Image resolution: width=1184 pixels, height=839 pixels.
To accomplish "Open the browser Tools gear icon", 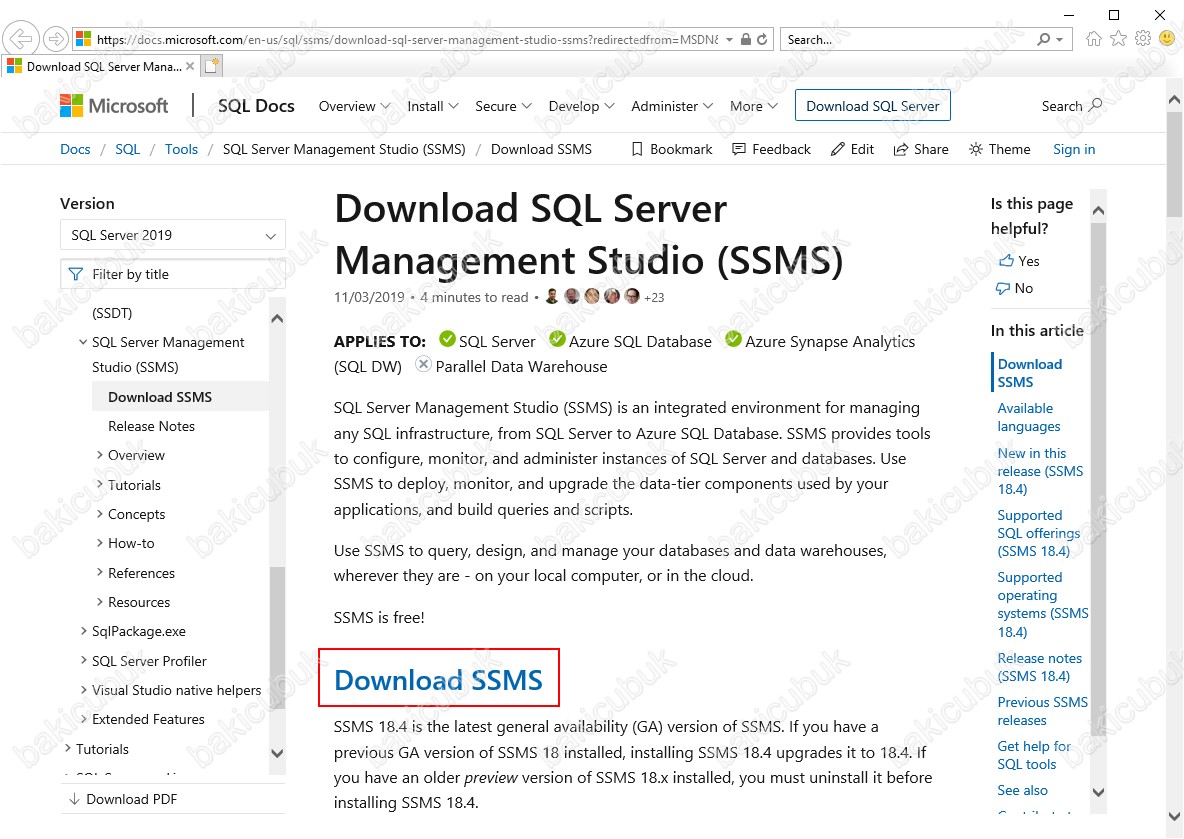I will [1143, 39].
